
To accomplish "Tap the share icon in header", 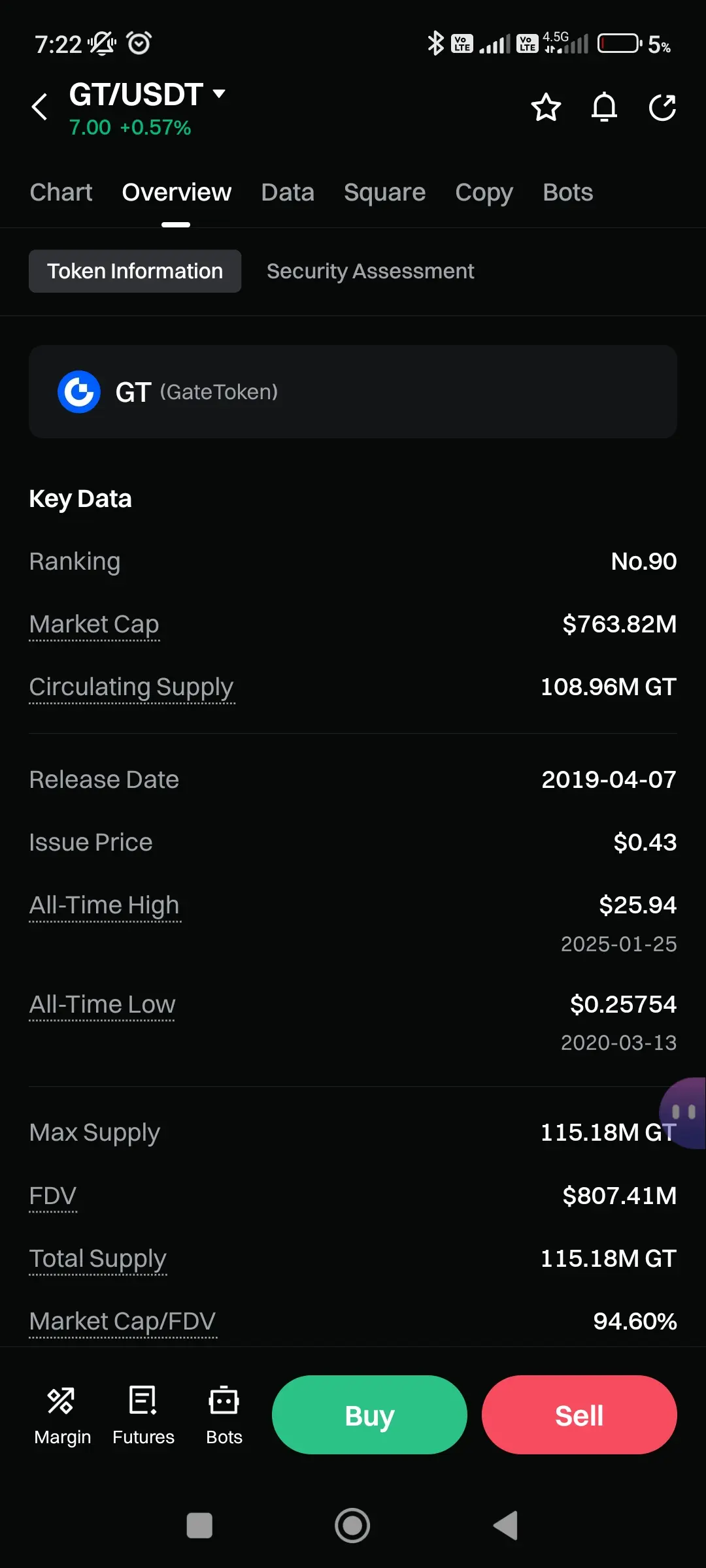I will (x=662, y=107).
